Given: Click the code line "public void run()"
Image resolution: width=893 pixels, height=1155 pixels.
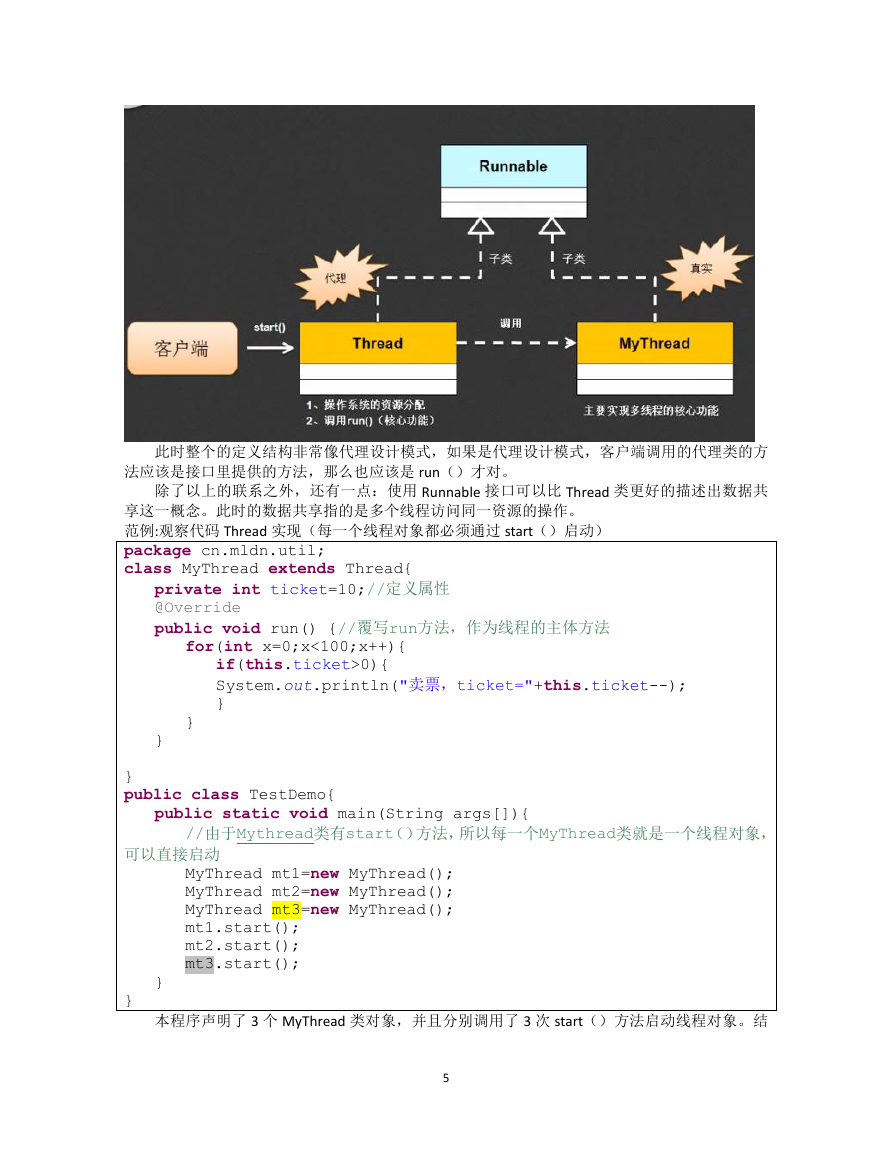Looking at the screenshot, I should 382,628.
